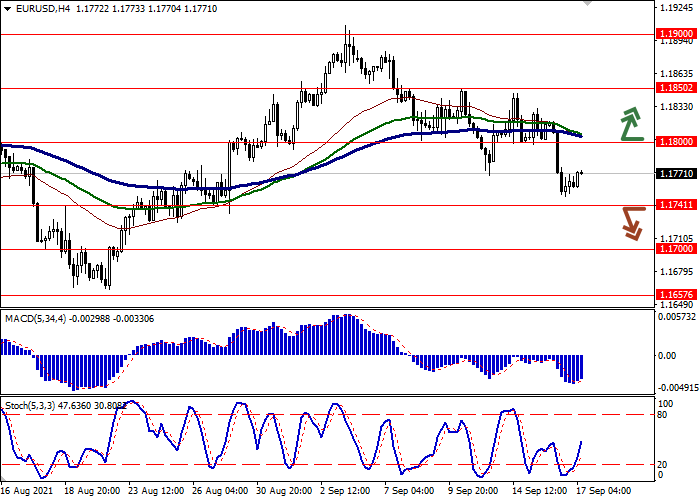Click the 30 Aug 20:00 time label

click(x=285, y=491)
